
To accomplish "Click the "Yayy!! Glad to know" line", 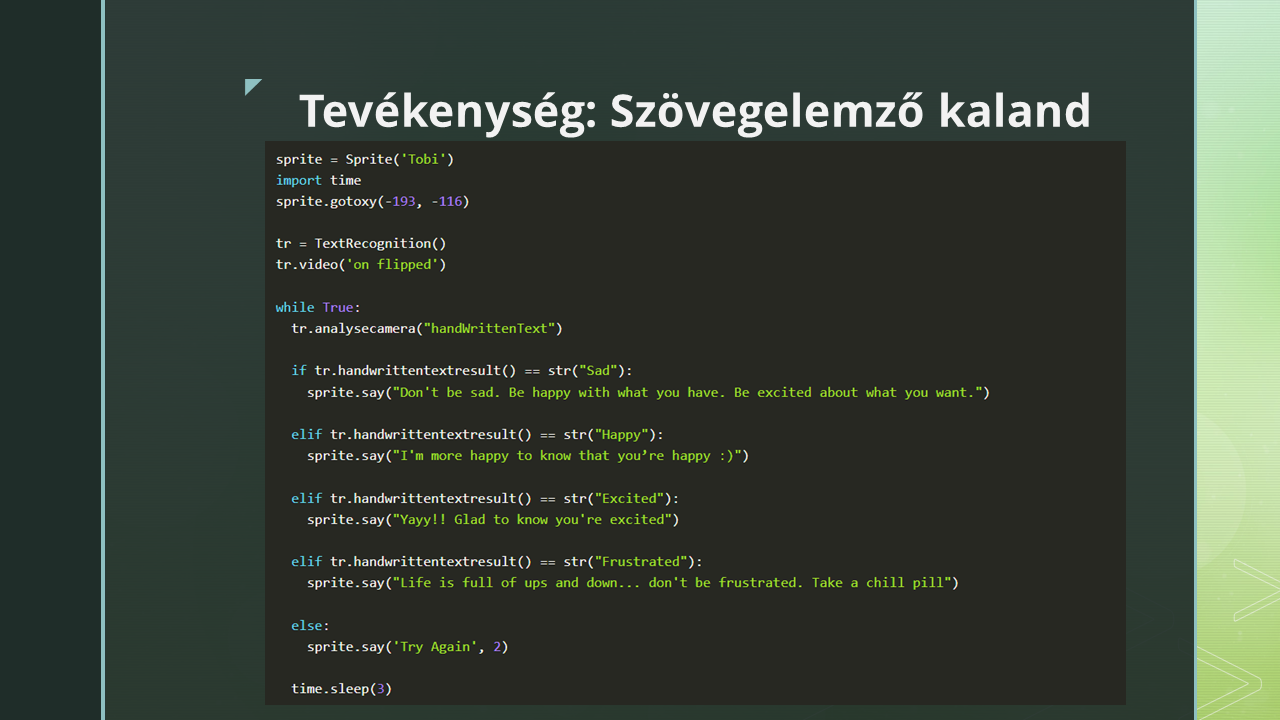I will coord(492,519).
